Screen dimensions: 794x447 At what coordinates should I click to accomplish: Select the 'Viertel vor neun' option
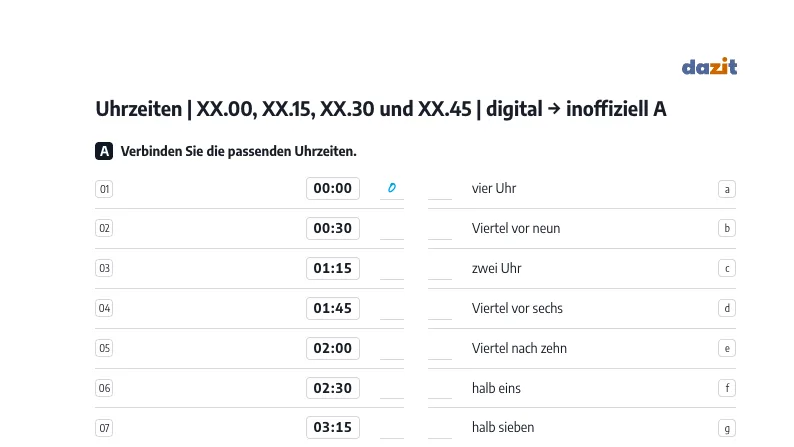coord(516,228)
